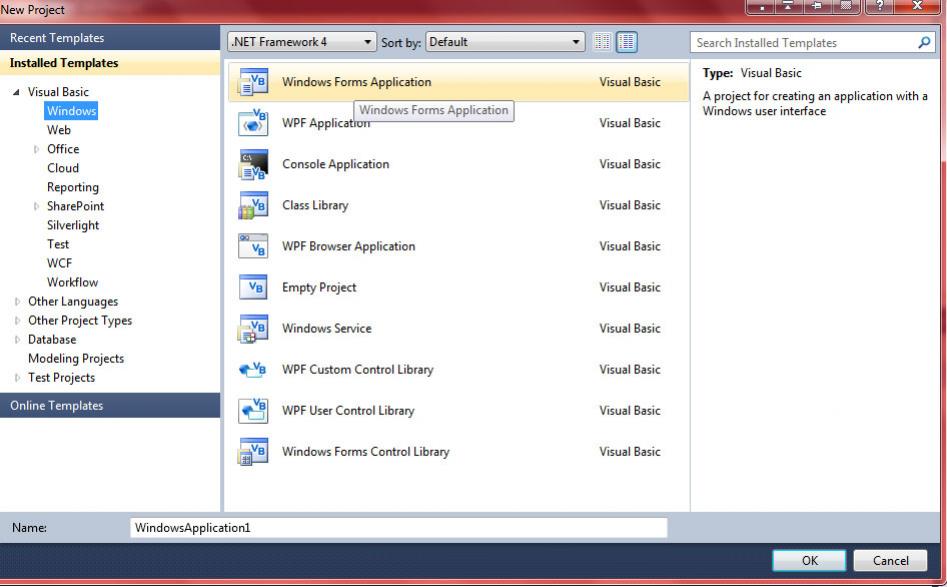Select the Test category under Visual Basic
The height and width of the screenshot is (587, 947).
(58, 244)
